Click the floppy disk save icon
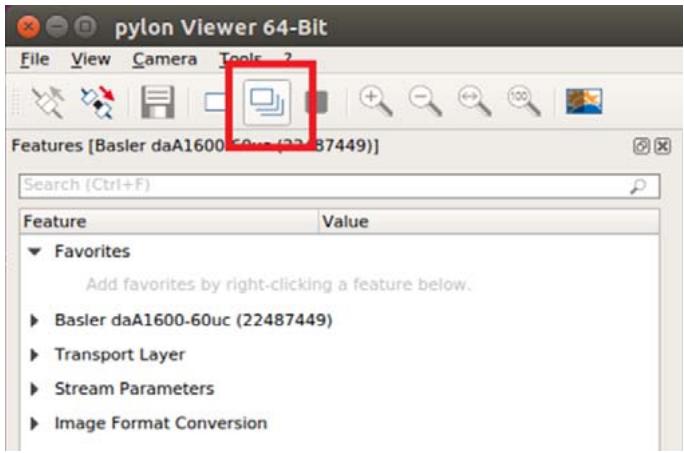 (x=158, y=102)
